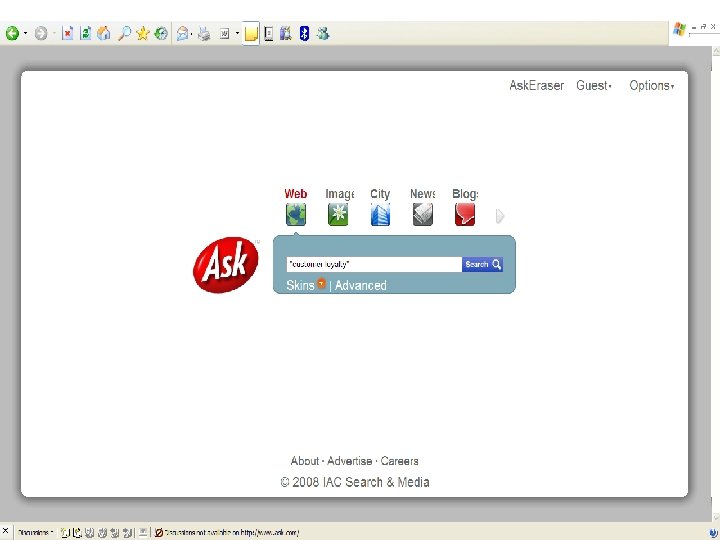Image resolution: width=720 pixels, height=540 pixels.
Task: Open the Back history dropdown arrow
Action: point(25,33)
